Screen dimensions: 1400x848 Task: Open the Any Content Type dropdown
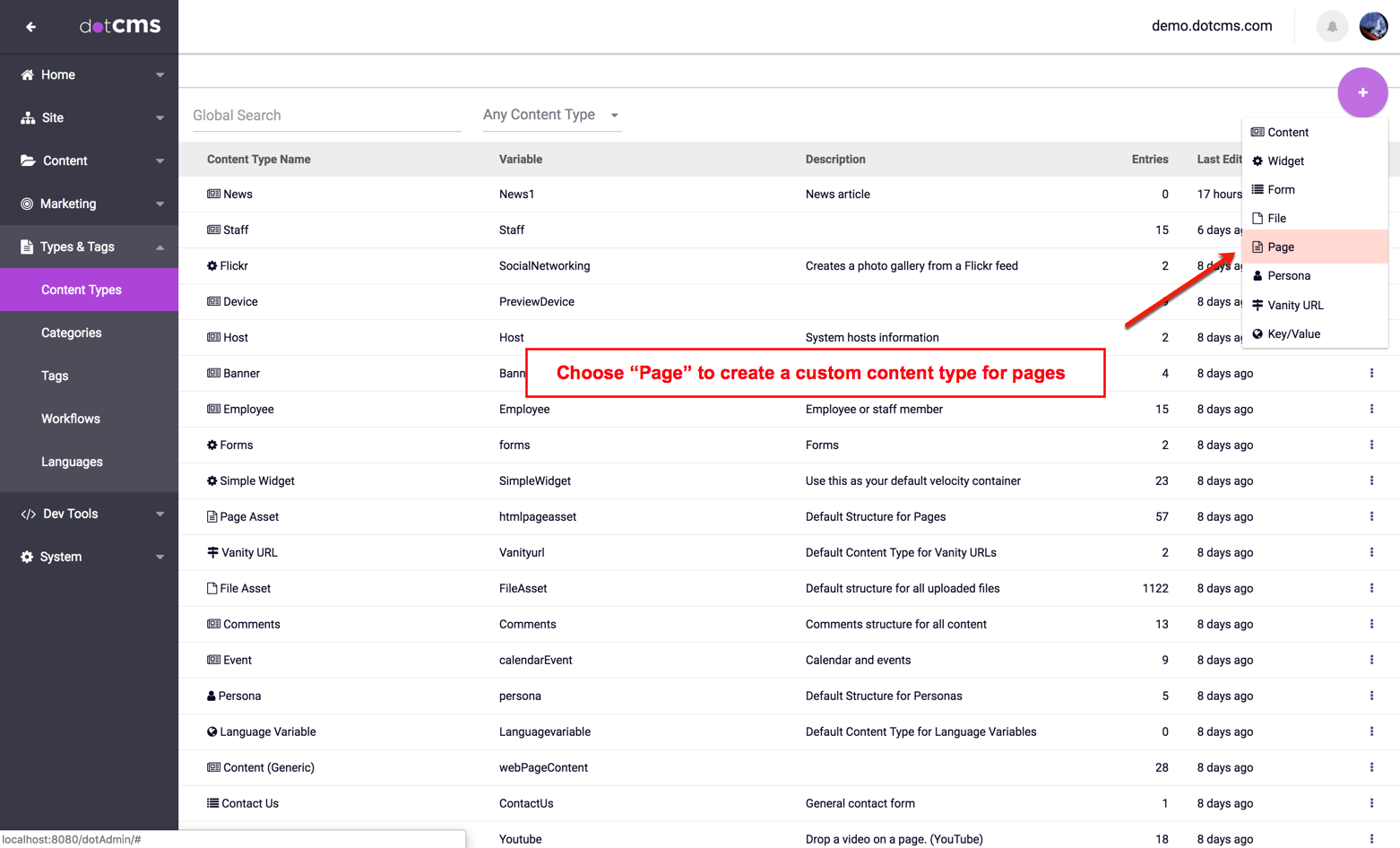(x=551, y=115)
